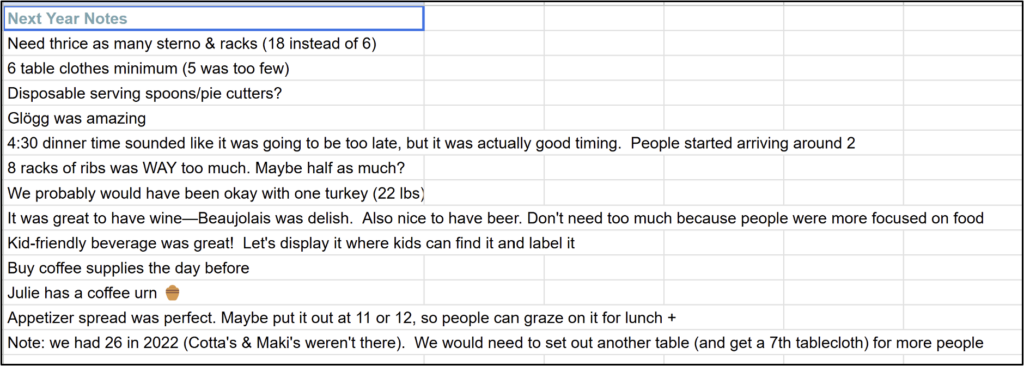Click the empty cell below the 2022 note
Screen dimensions: 1024x366
(x=214, y=360)
